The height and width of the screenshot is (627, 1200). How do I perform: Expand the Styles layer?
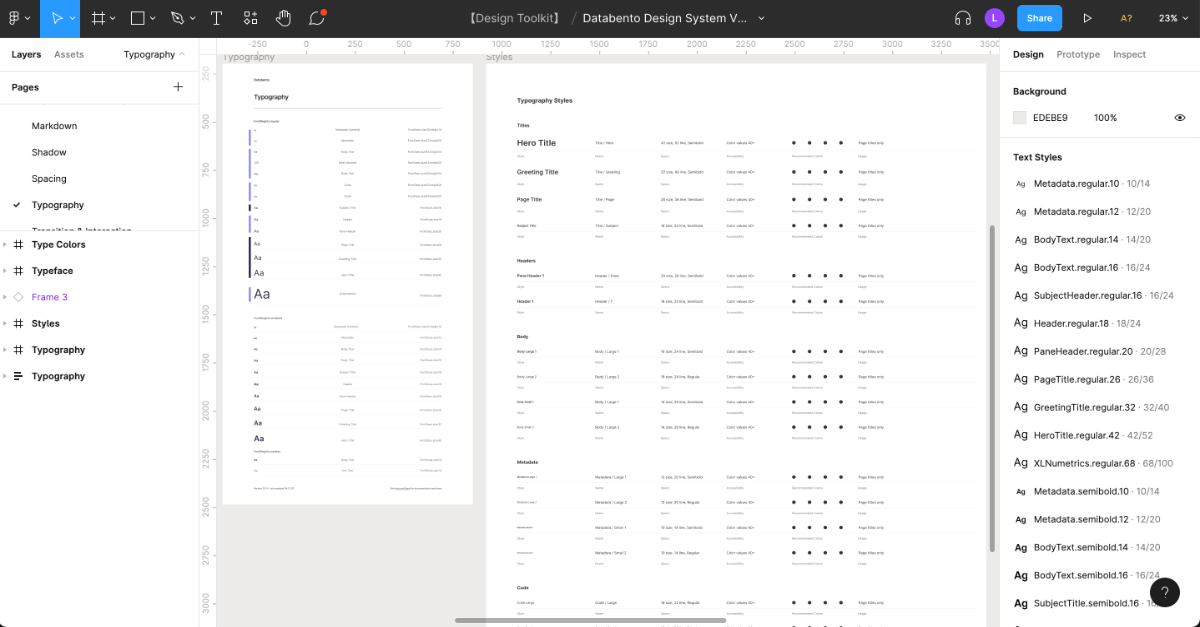coord(5,324)
